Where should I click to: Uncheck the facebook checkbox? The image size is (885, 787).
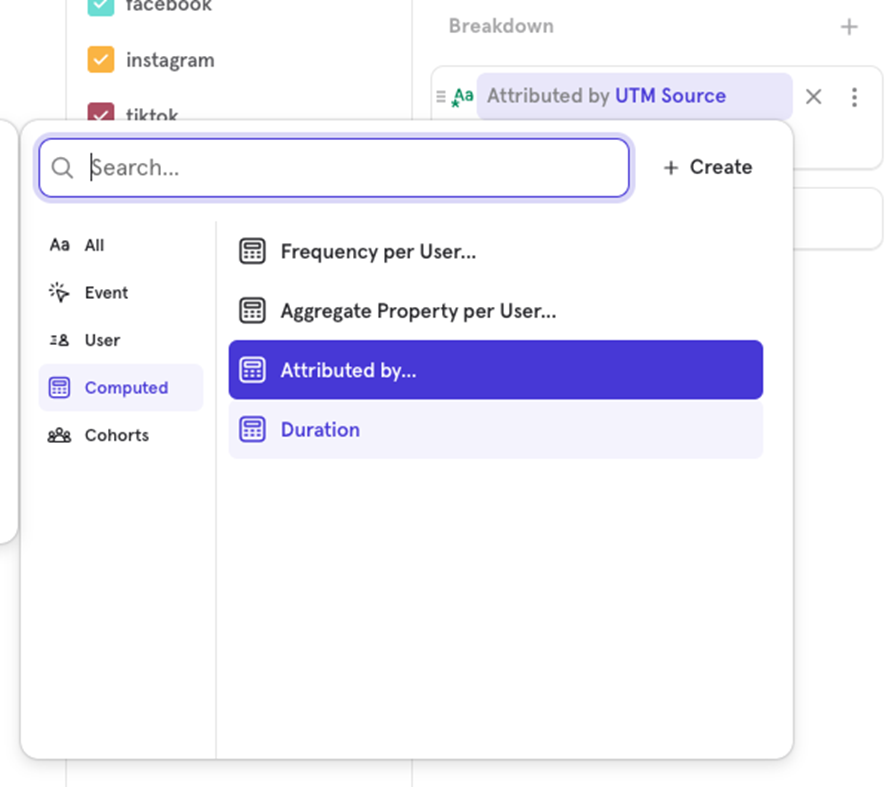[99, 6]
